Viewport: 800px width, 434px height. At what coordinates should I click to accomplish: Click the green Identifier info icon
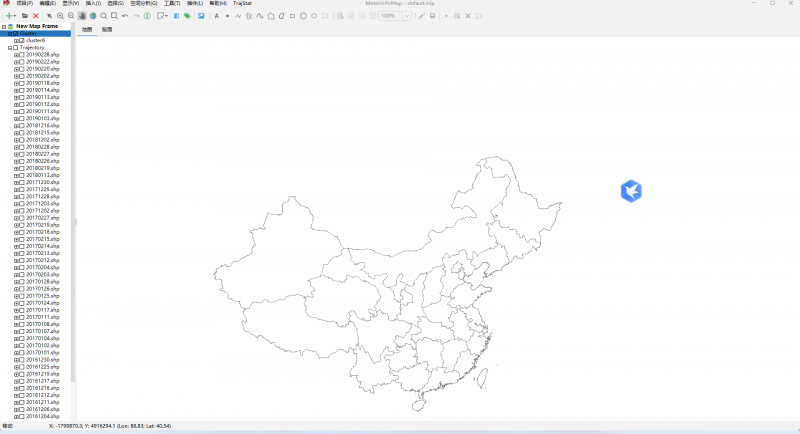click(x=147, y=16)
